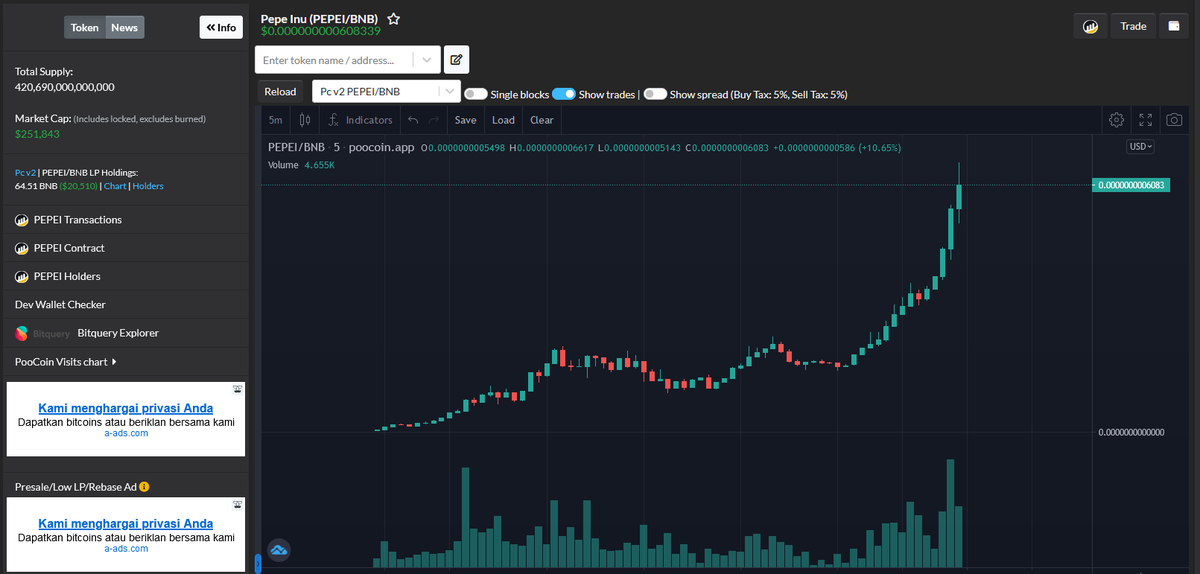Viewport: 1200px width, 574px height.
Task: Click Save in the chart toolbar
Action: (x=466, y=120)
